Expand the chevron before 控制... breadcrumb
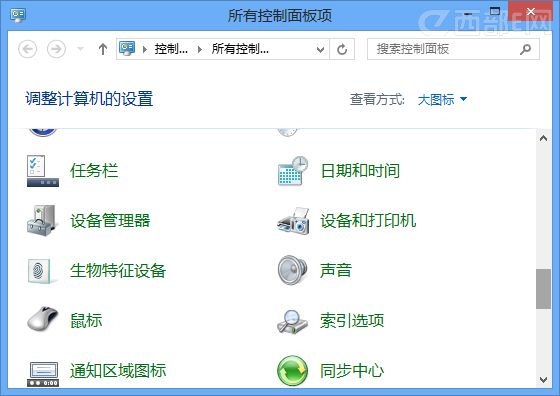The image size is (560, 396). pos(145,49)
